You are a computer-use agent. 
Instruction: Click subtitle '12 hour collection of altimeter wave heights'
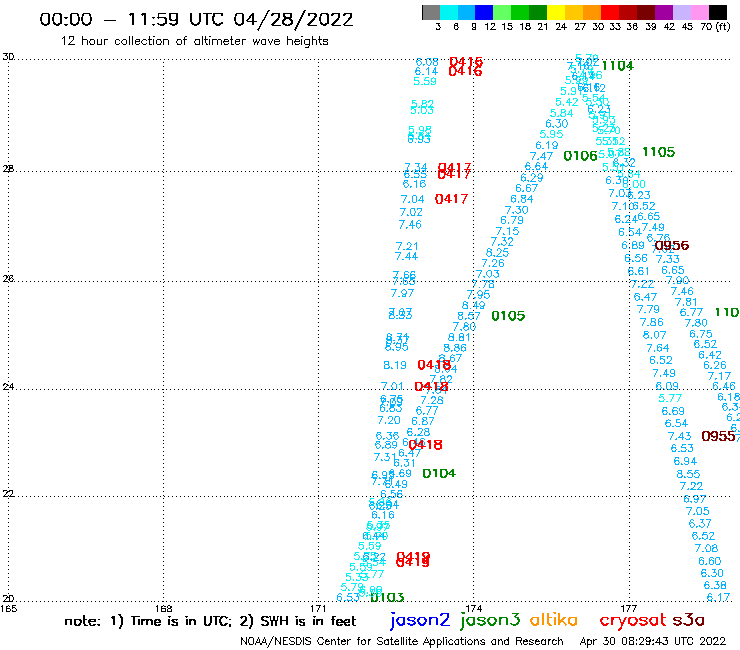point(194,41)
